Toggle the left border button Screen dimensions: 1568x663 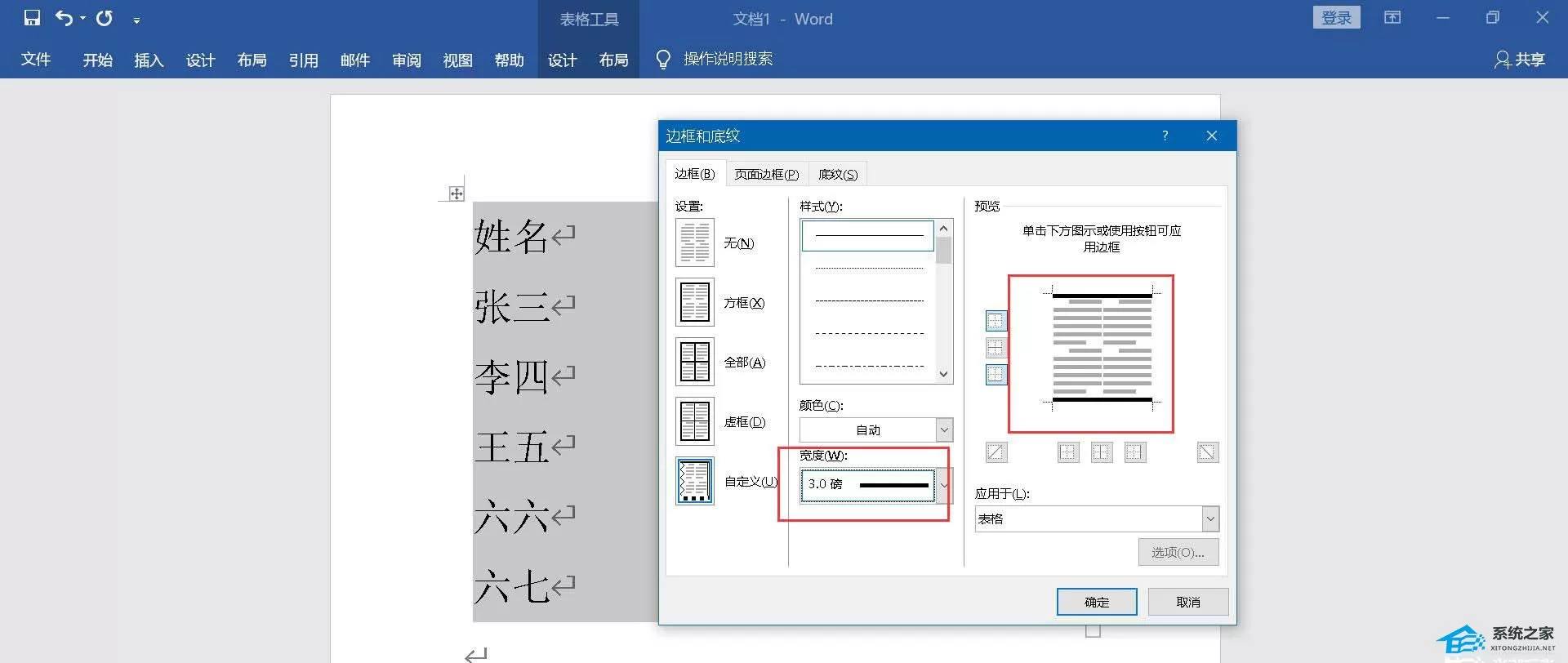(1068, 452)
